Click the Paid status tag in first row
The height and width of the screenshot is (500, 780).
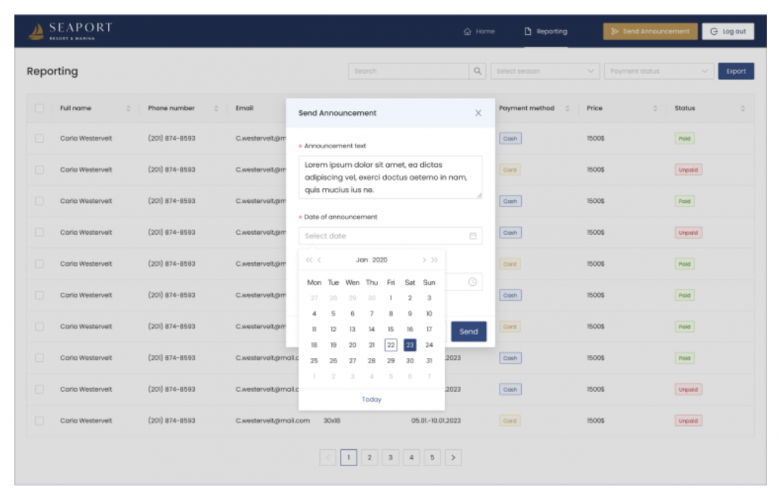[684, 138]
